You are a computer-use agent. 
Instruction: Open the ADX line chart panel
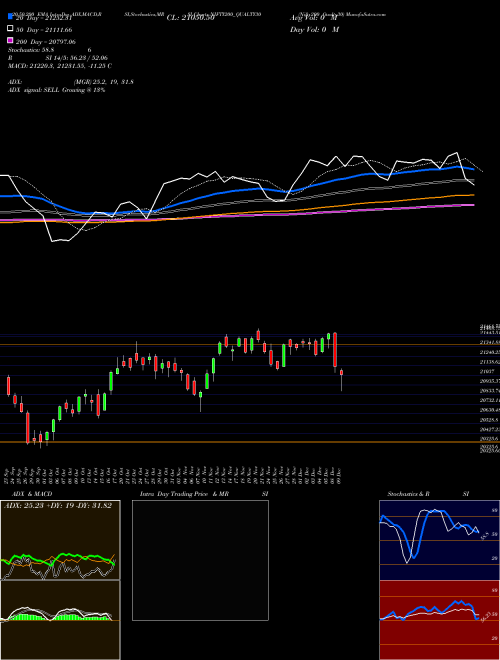tap(60, 540)
